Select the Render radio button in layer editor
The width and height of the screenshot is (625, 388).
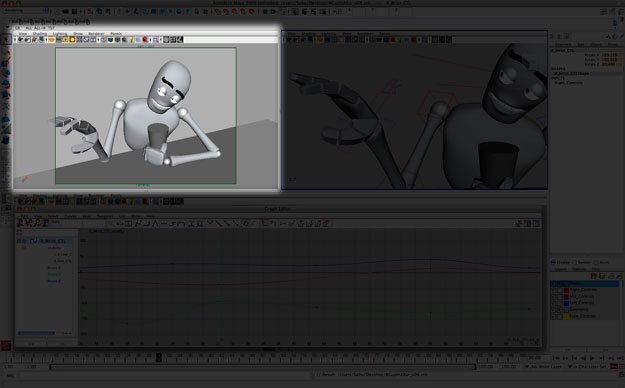(x=574, y=262)
